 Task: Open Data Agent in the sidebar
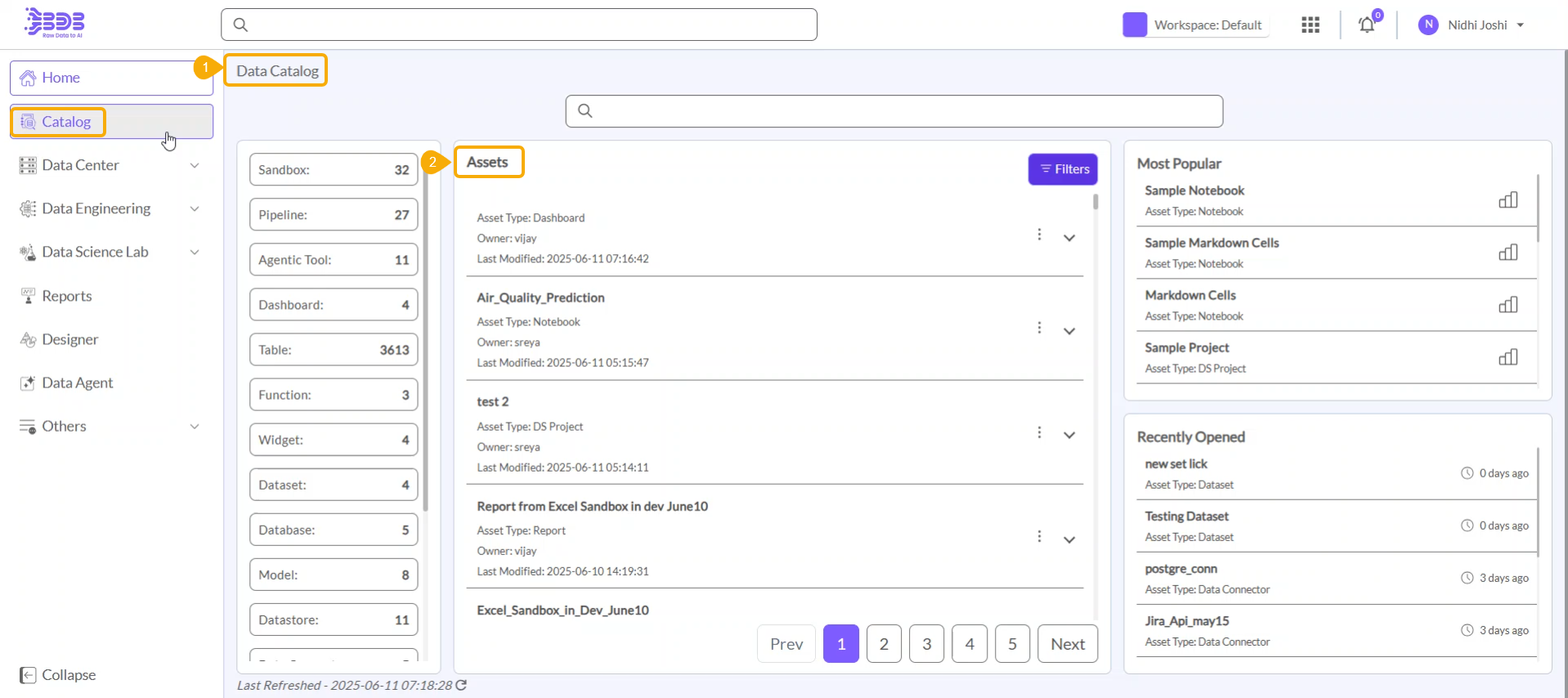(x=77, y=383)
